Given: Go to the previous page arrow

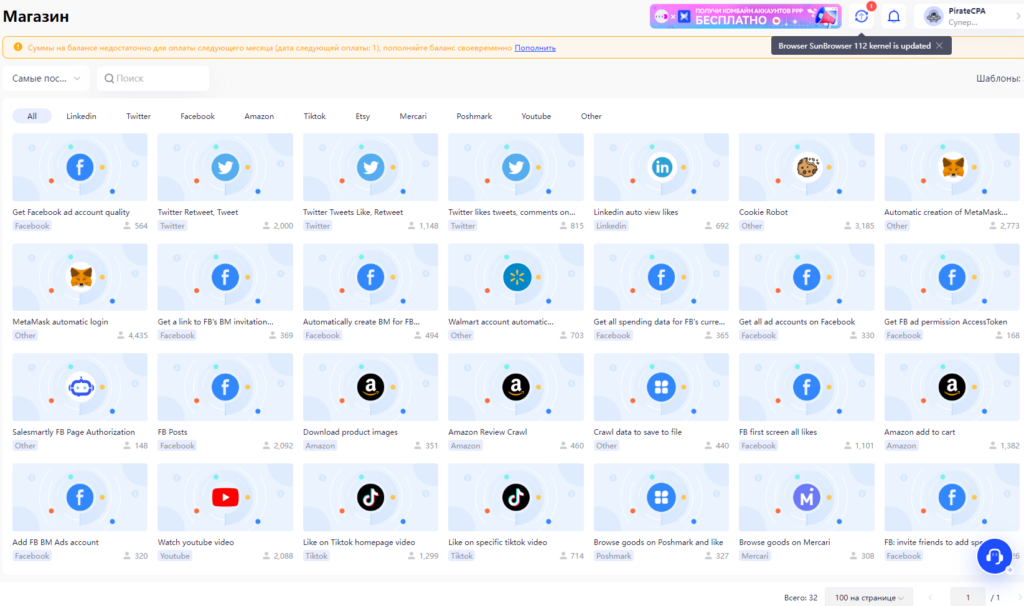Looking at the screenshot, I should coord(931,598).
